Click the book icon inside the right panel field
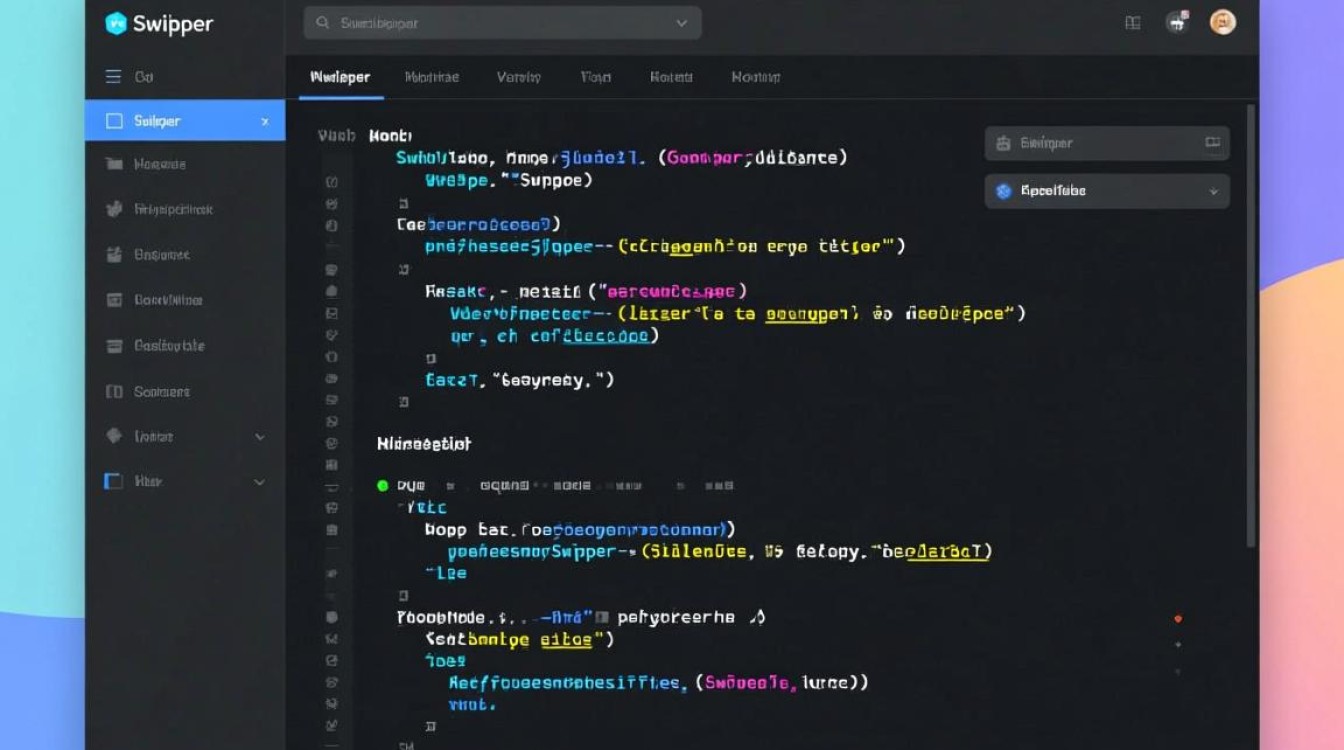This screenshot has width=1344, height=750. (x=1213, y=143)
